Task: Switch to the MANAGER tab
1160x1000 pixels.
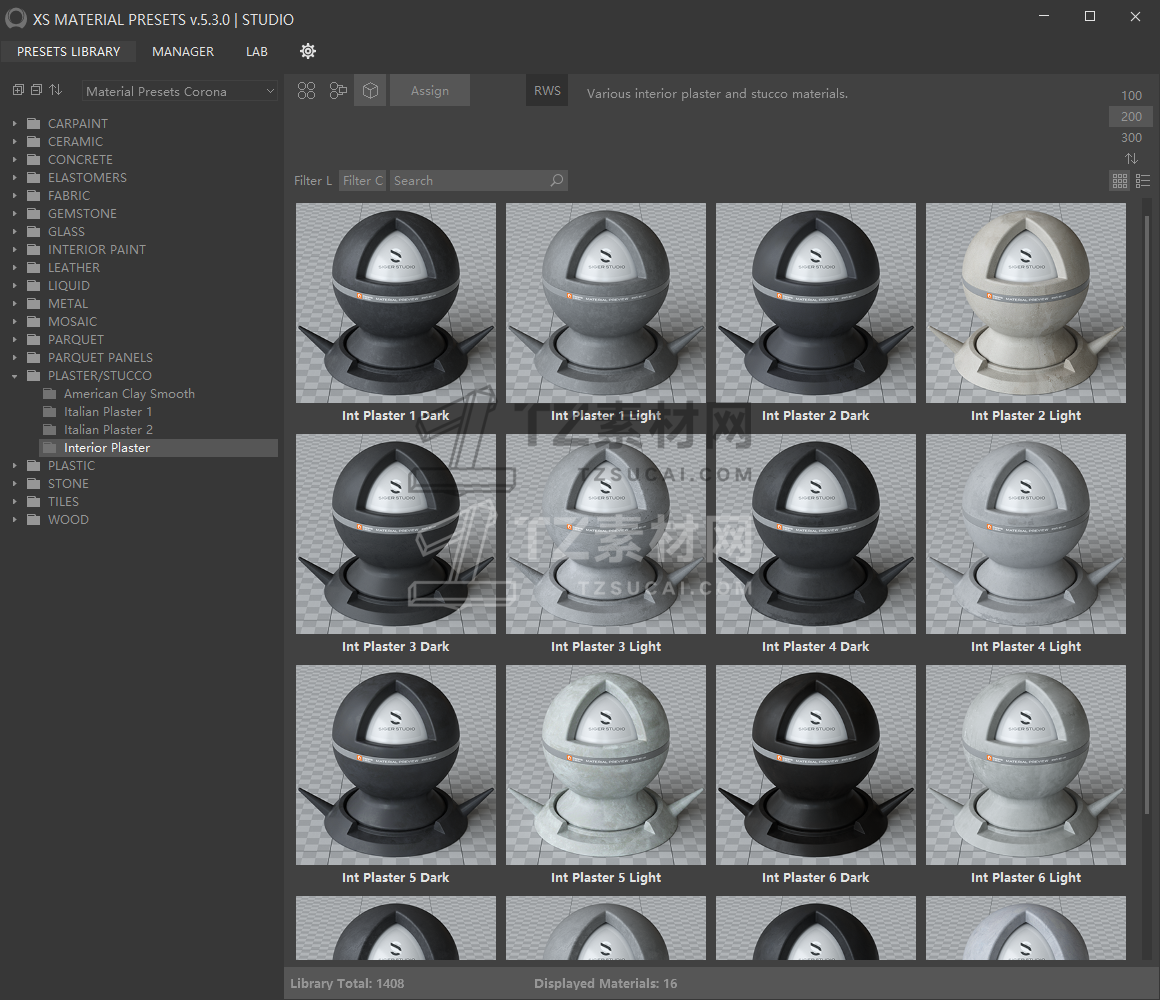Action: click(x=183, y=51)
